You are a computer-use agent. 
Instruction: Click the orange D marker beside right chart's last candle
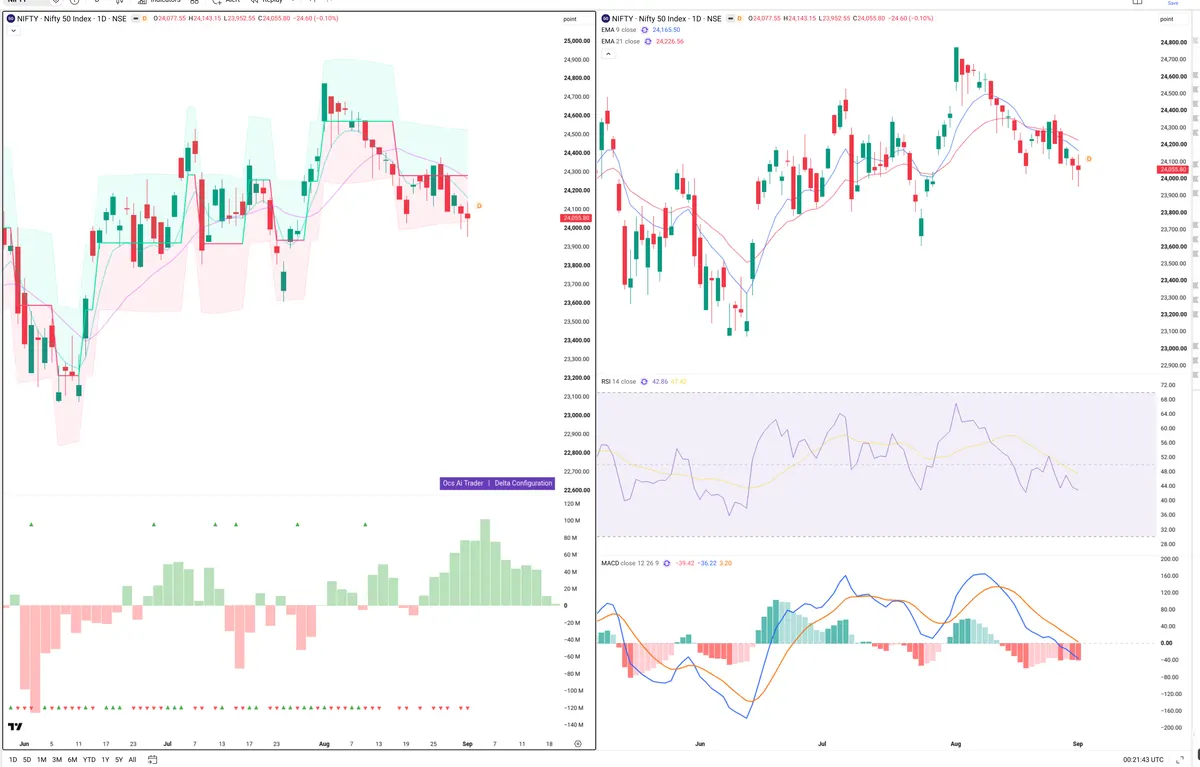(1088, 159)
